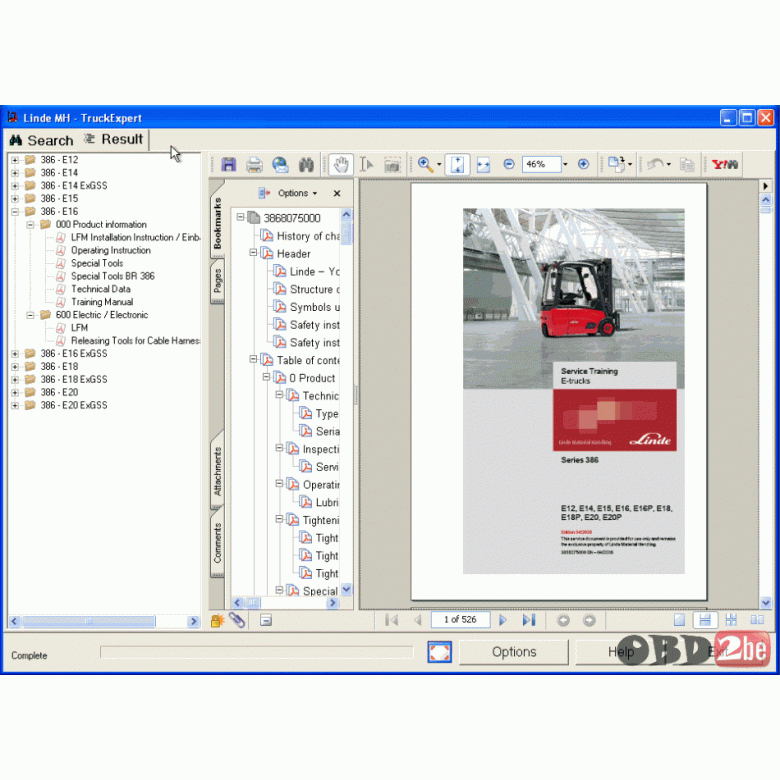Switch to the Result tab

[x=114, y=139]
